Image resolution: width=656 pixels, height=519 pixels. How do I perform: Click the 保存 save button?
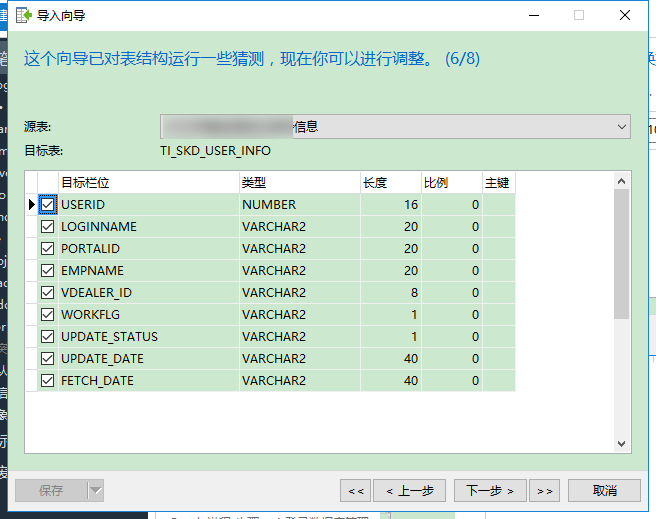[51, 490]
